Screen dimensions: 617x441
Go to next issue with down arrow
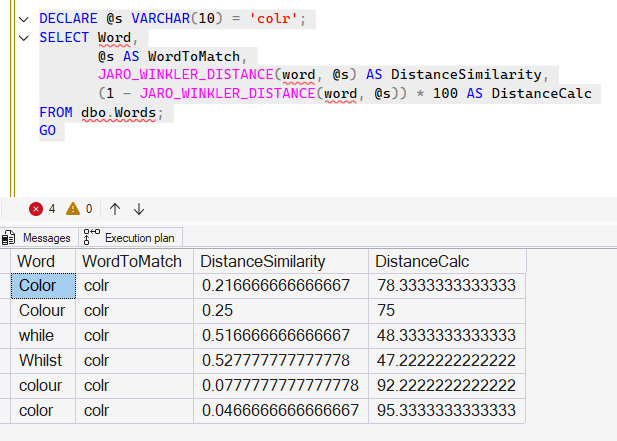tap(139, 209)
